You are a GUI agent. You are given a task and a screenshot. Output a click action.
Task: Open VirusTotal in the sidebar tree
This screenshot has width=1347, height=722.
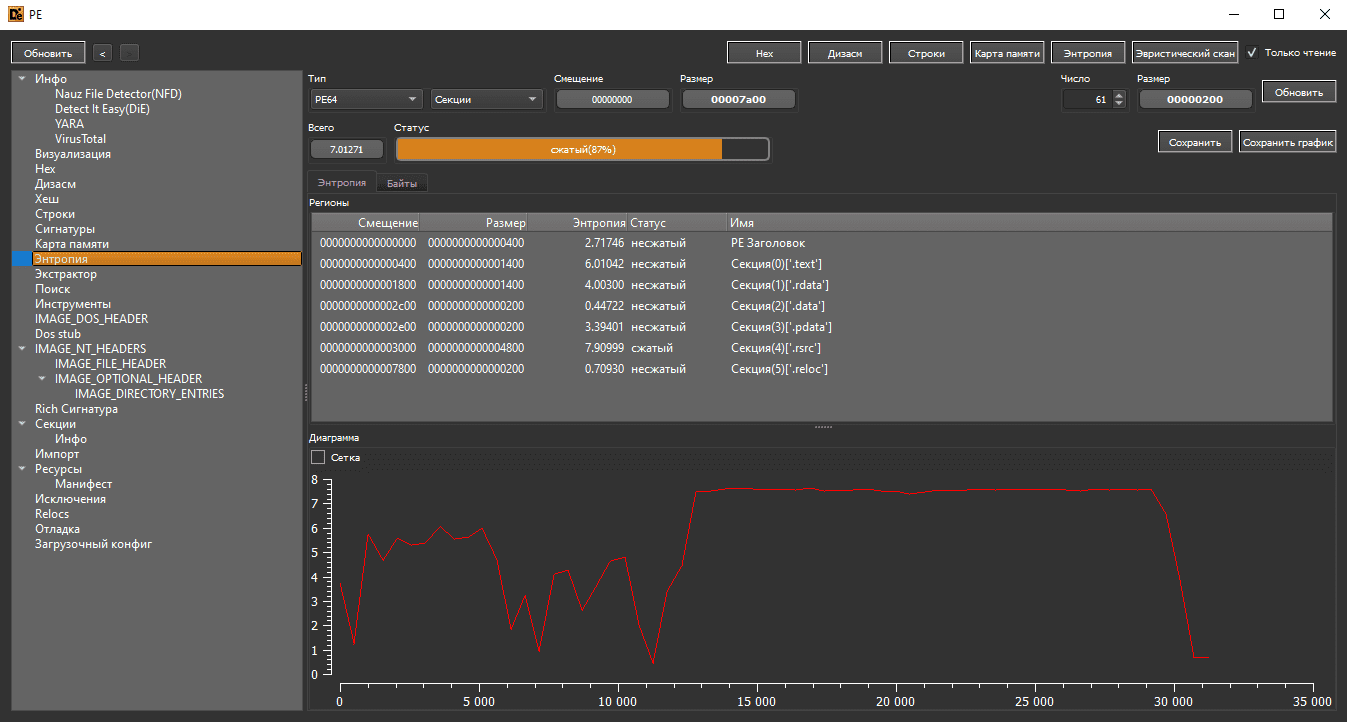click(80, 139)
